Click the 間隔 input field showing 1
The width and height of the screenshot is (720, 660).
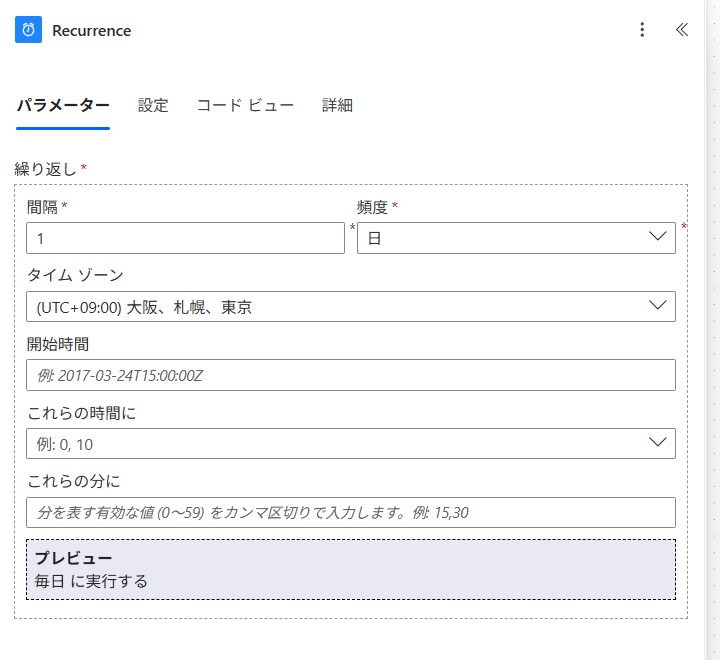(185, 238)
